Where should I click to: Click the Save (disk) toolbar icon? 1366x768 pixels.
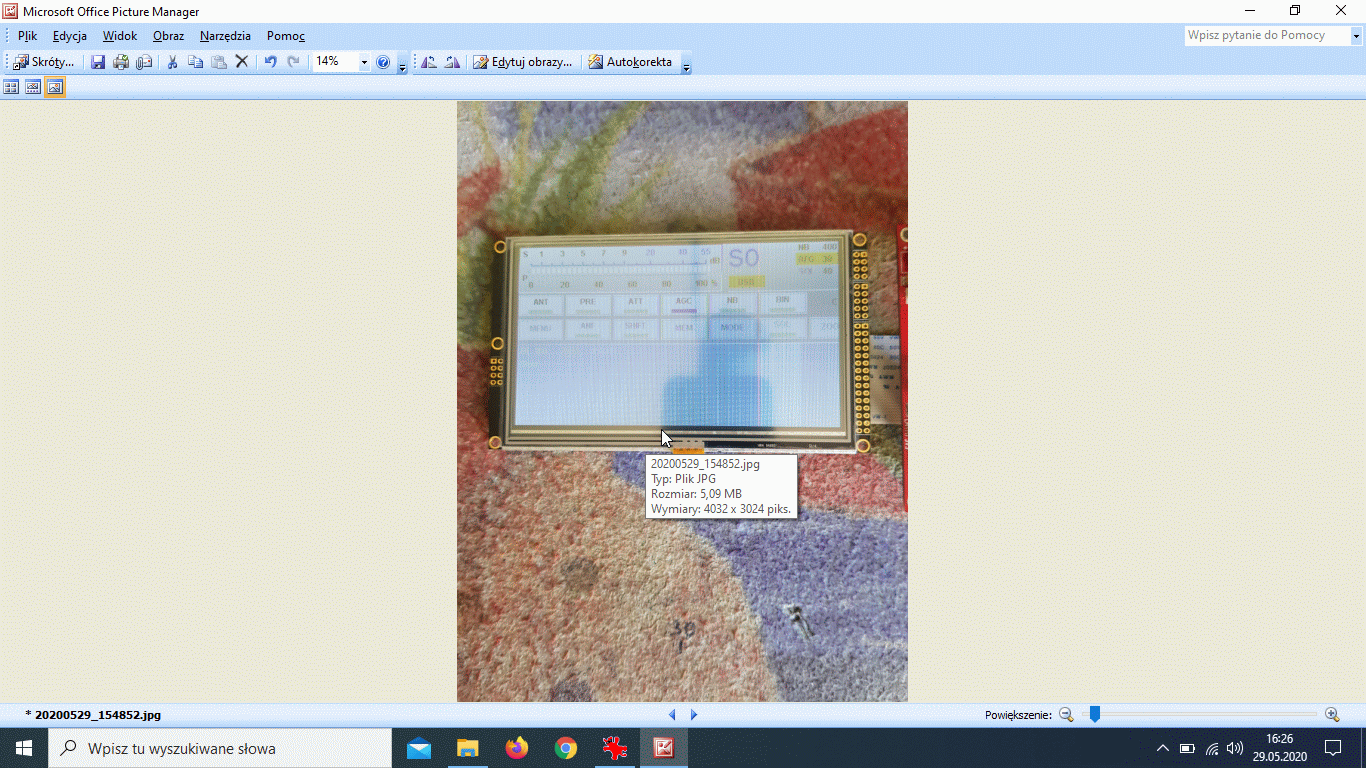[98, 62]
